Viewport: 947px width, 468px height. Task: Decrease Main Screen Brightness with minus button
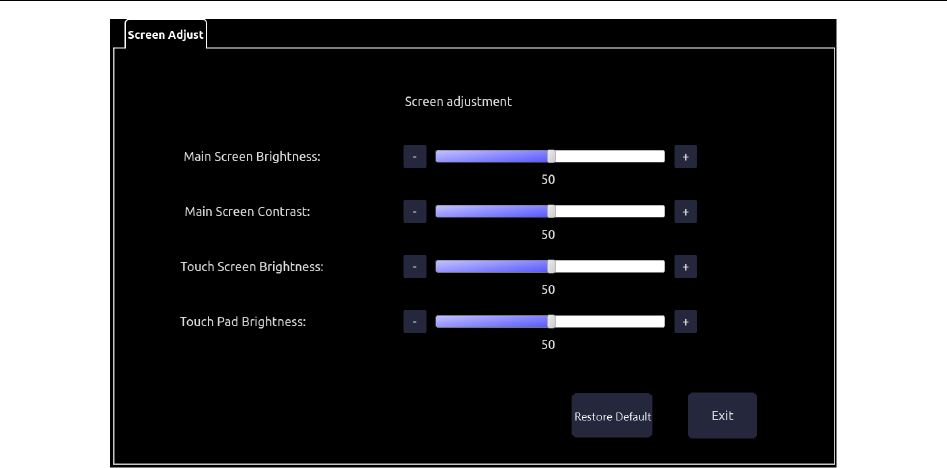[414, 157]
